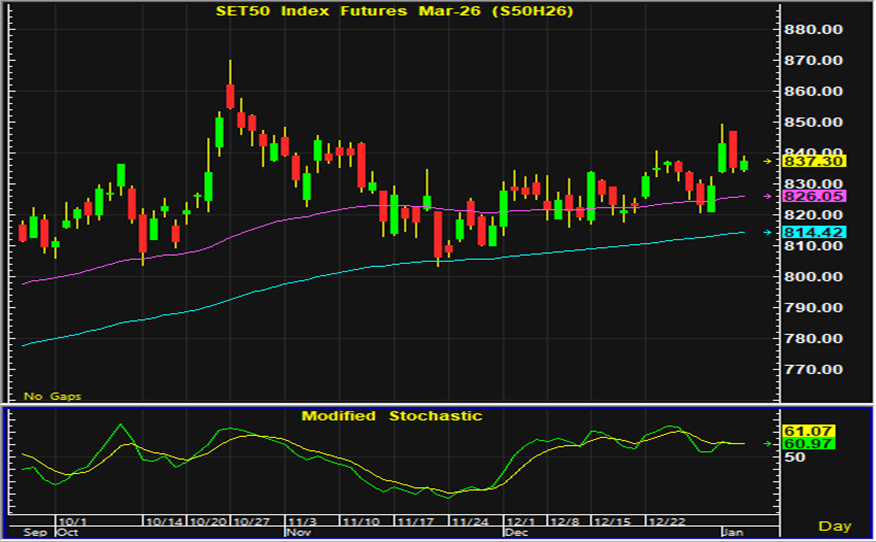Click the magenta arrow marker beside 826.05

click(x=768, y=196)
